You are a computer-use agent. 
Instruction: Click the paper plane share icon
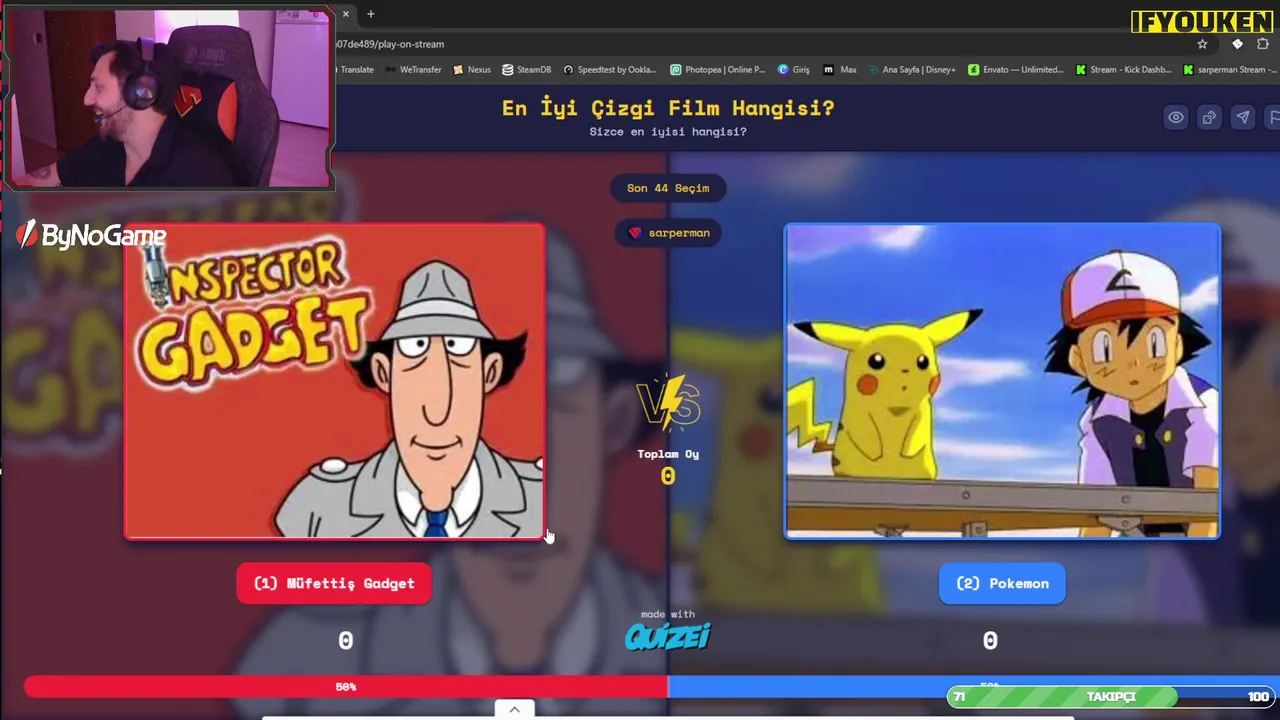coord(1242,117)
